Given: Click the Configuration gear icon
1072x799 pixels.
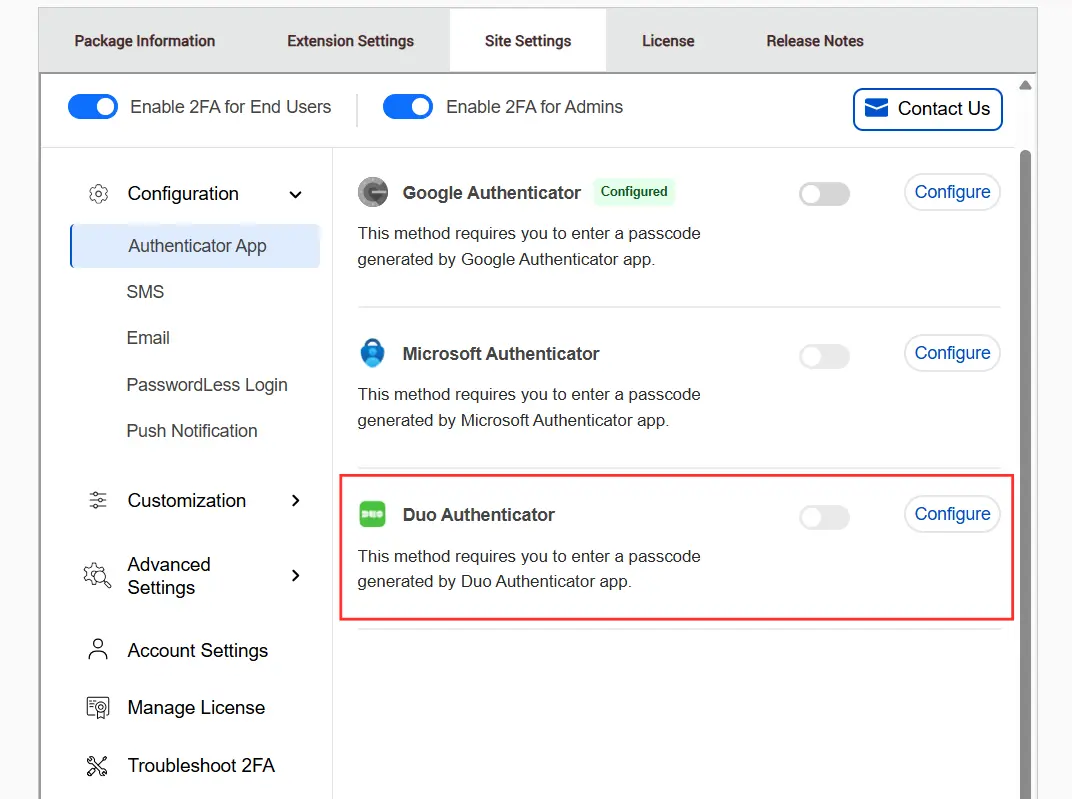Looking at the screenshot, I should [98, 194].
